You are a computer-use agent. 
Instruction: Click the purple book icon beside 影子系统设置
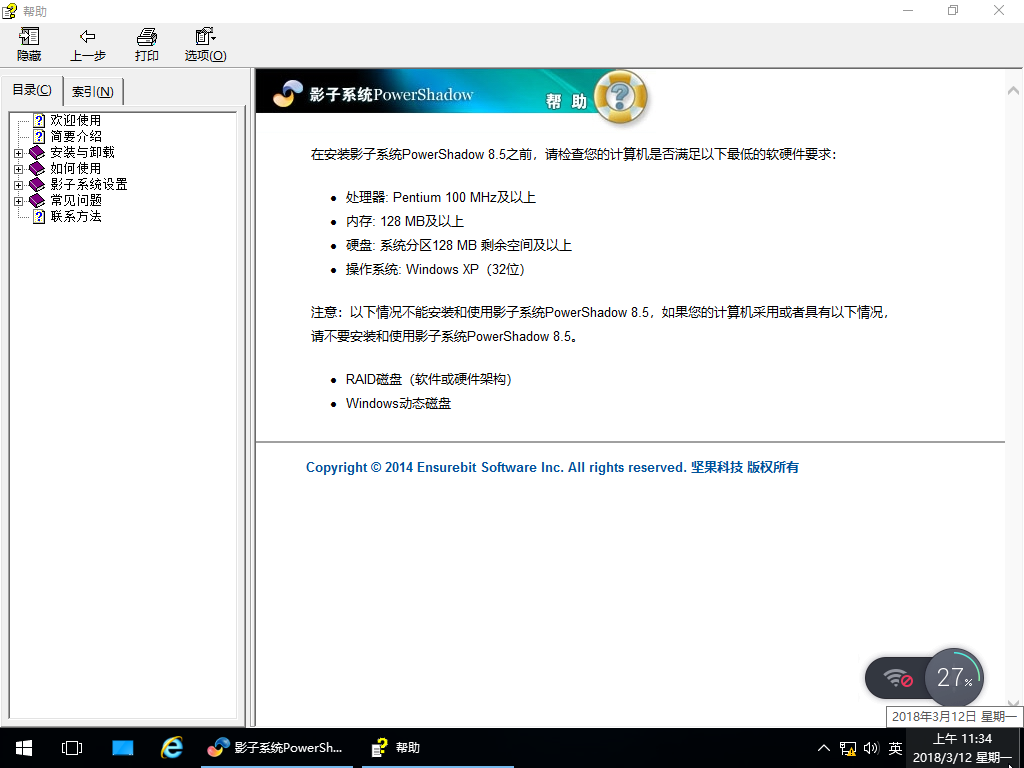click(37, 185)
